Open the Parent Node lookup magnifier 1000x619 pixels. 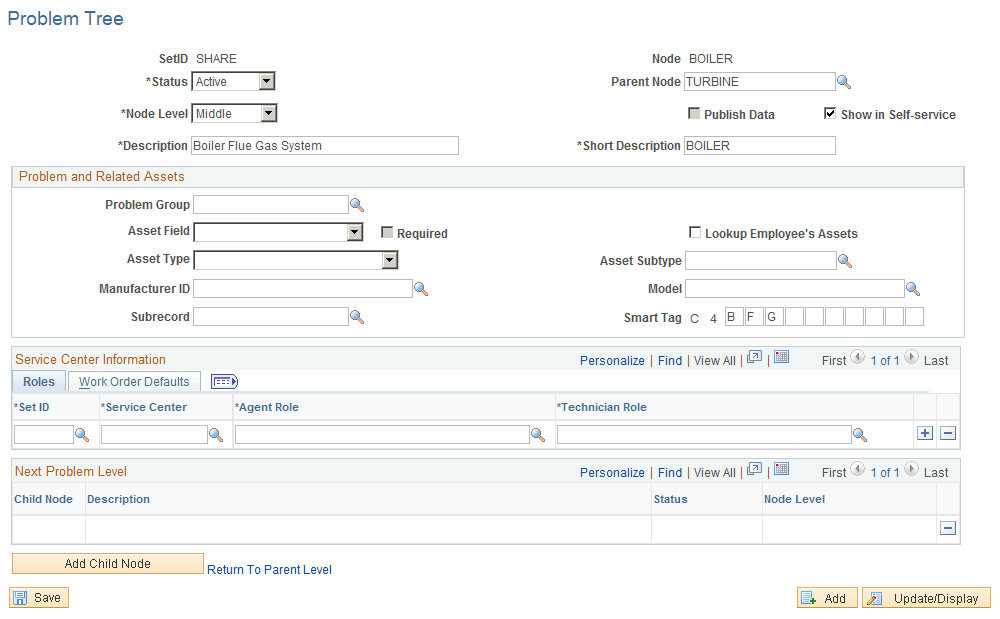pos(844,82)
